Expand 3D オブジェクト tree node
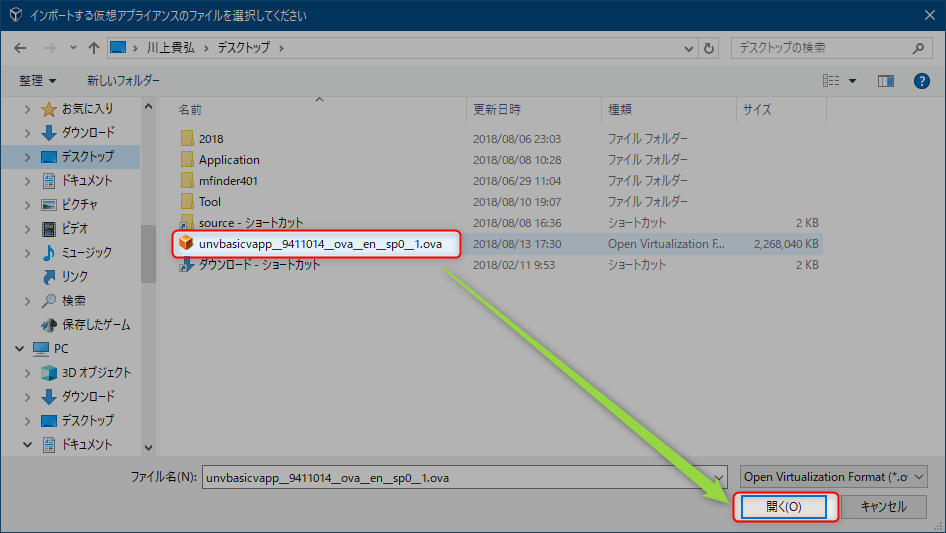946x533 pixels. point(27,373)
